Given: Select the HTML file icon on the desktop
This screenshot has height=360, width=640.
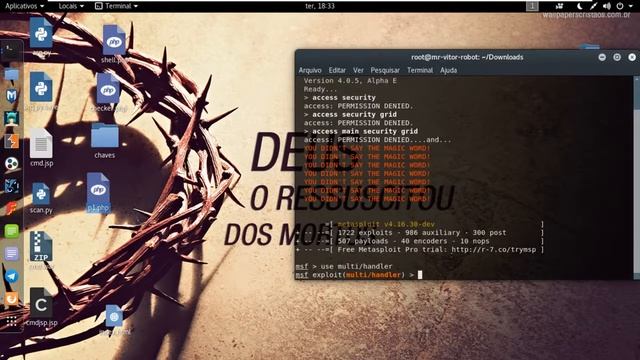Looking at the screenshot, I should click(x=114, y=320).
